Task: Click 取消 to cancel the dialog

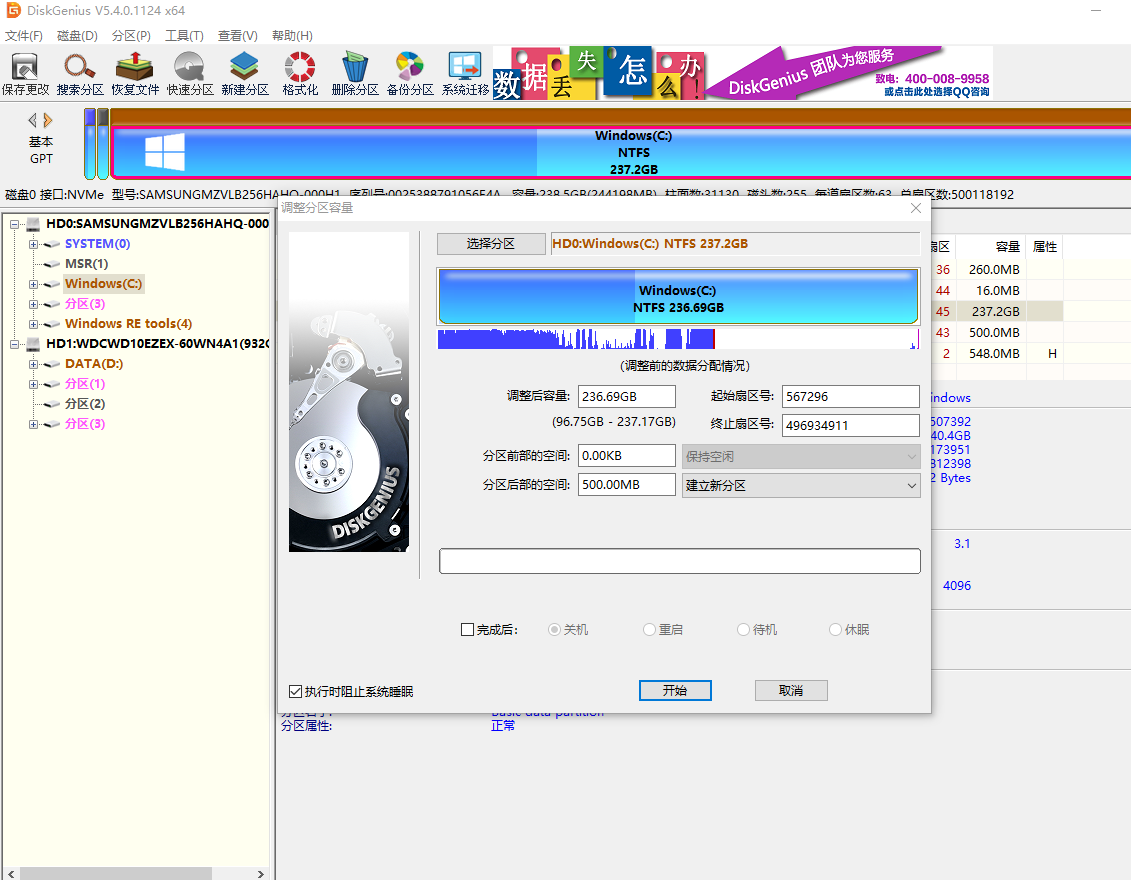Action: point(791,690)
